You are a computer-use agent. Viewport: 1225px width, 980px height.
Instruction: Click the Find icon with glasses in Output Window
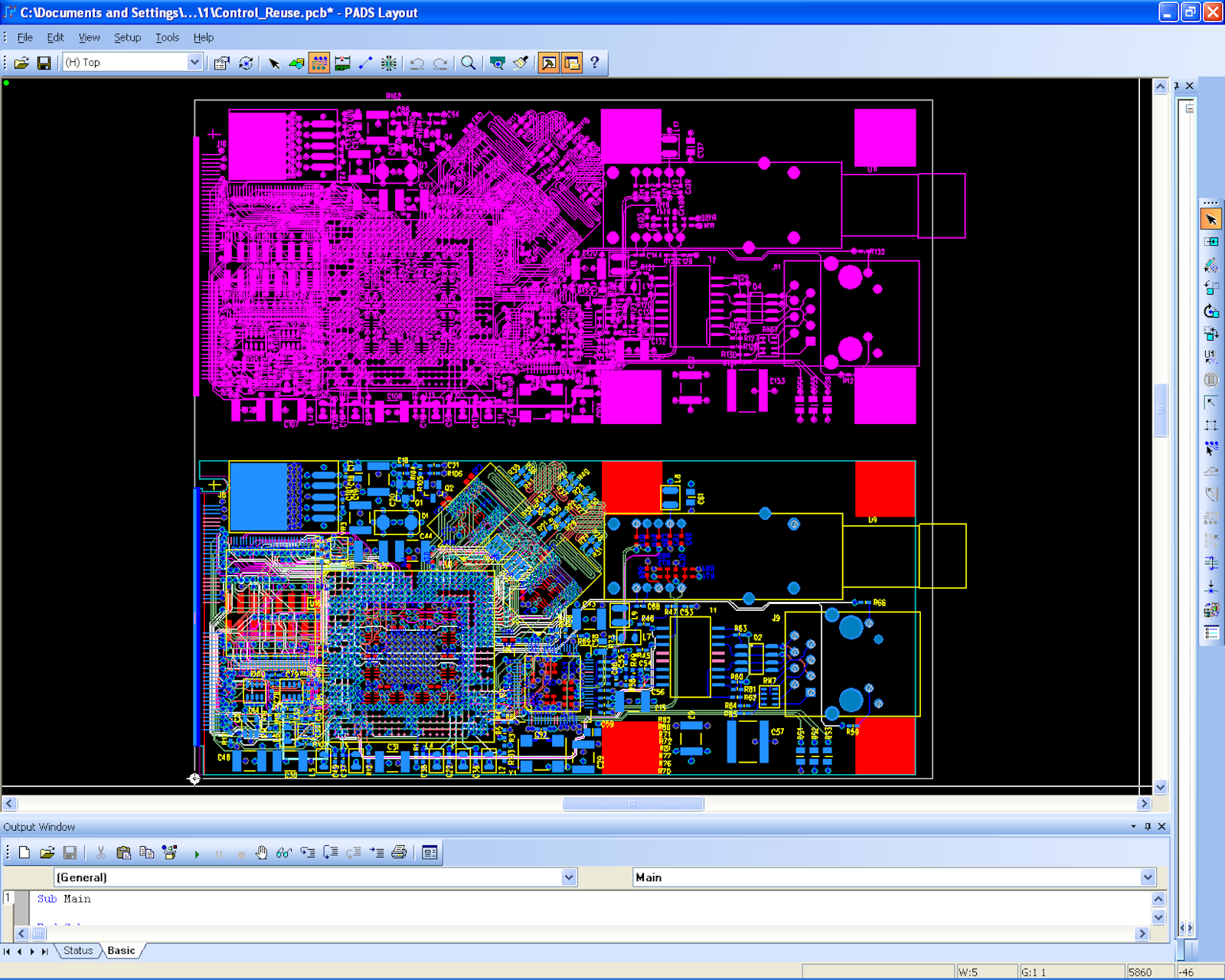coord(283,852)
